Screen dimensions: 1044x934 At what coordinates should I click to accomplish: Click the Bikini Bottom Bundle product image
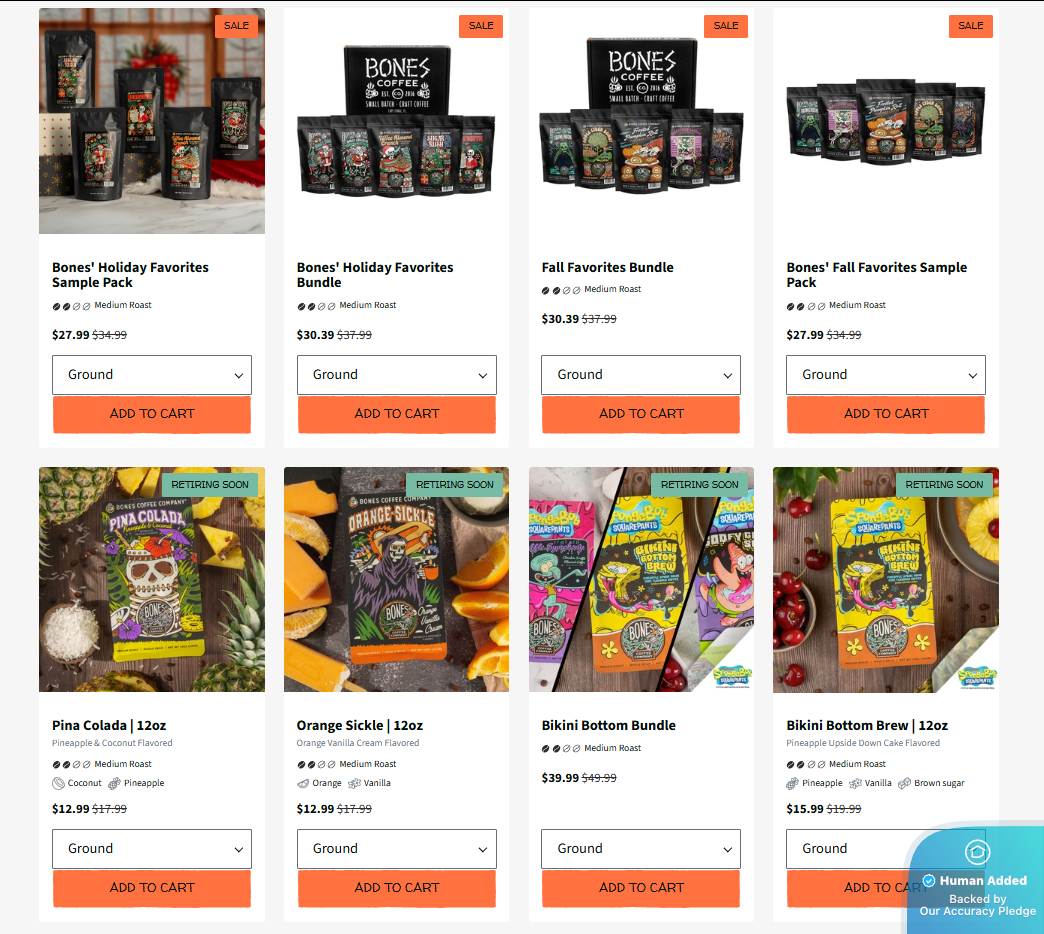click(641, 580)
